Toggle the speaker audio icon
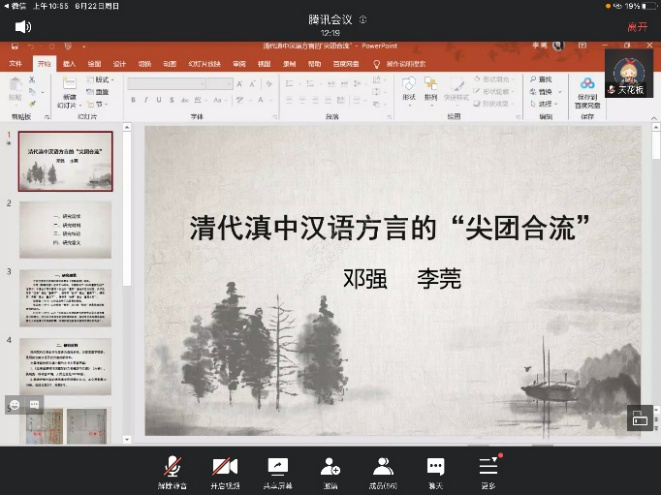This screenshot has width=661, height=495. click(x=23, y=27)
